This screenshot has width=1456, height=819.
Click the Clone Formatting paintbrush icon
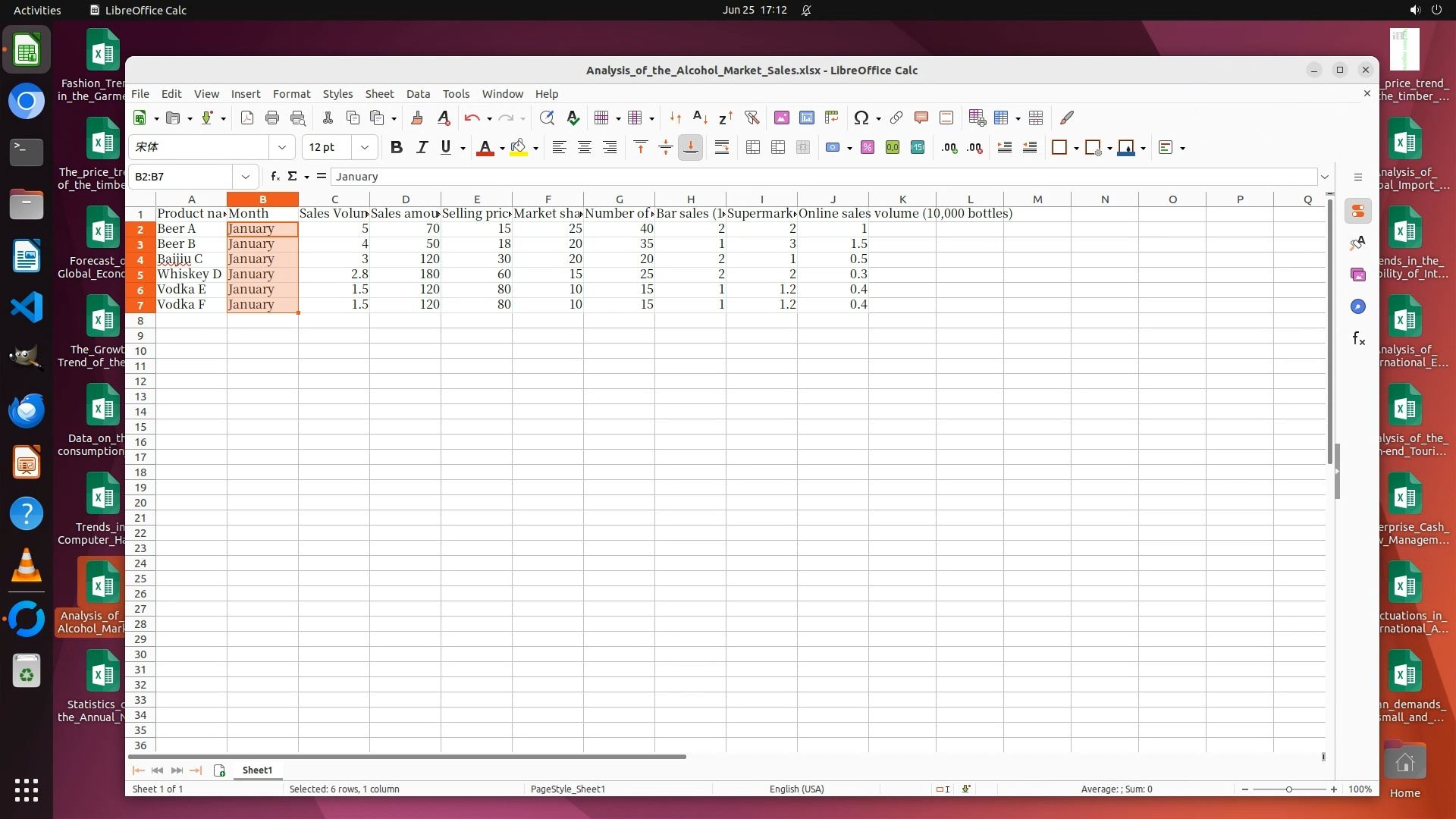click(417, 118)
